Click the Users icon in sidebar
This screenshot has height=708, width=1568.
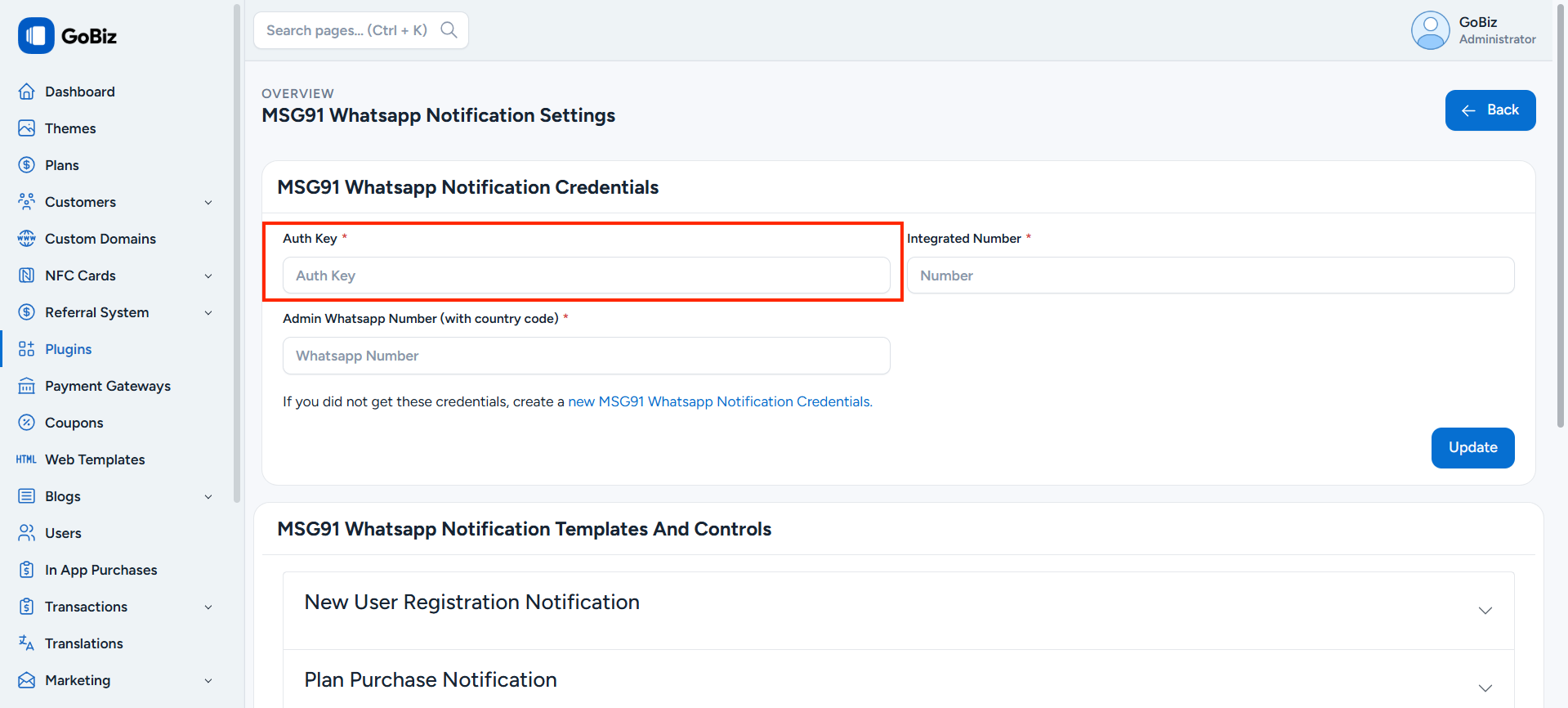click(27, 533)
